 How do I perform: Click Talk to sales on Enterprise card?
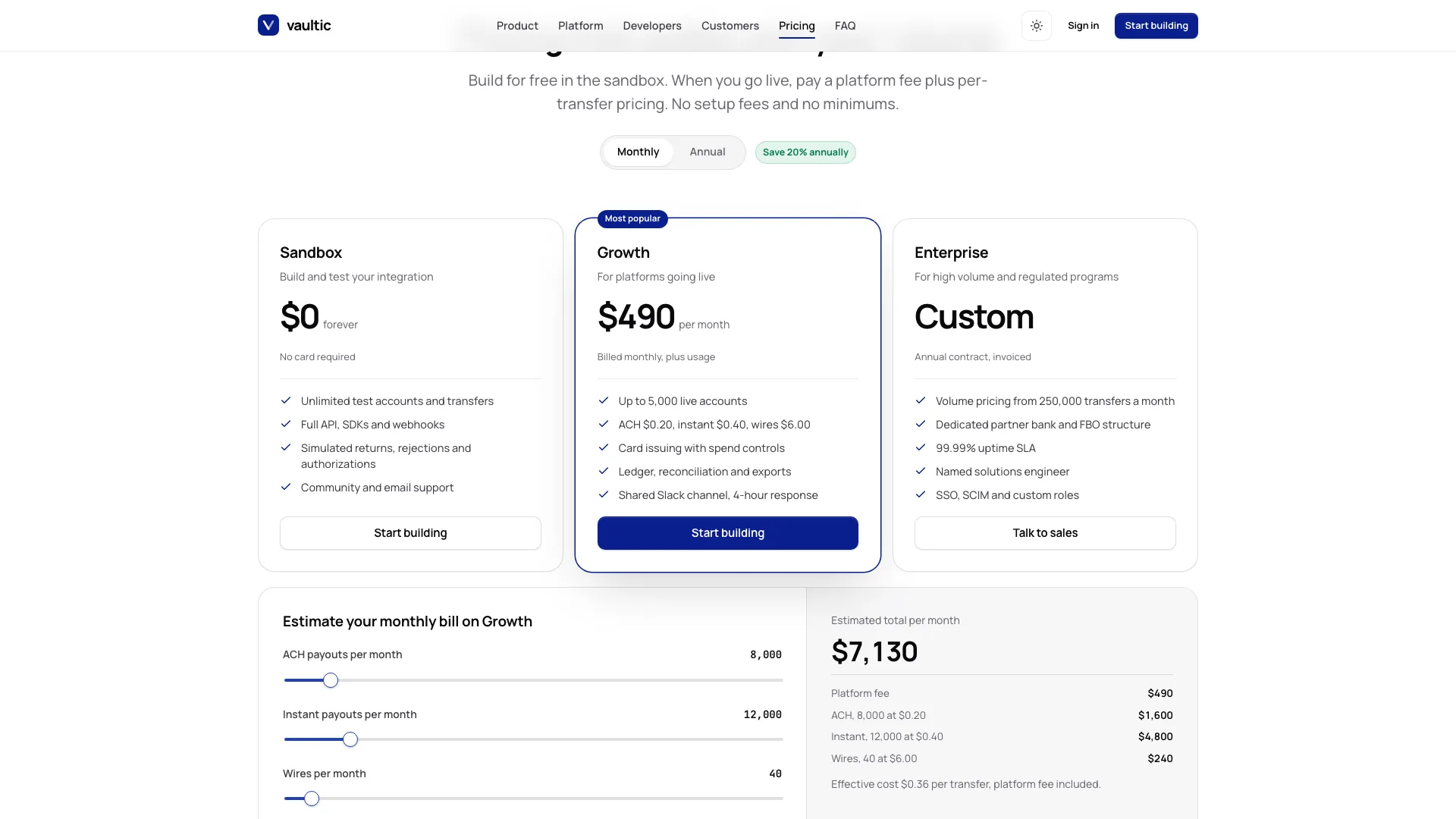[1045, 533]
